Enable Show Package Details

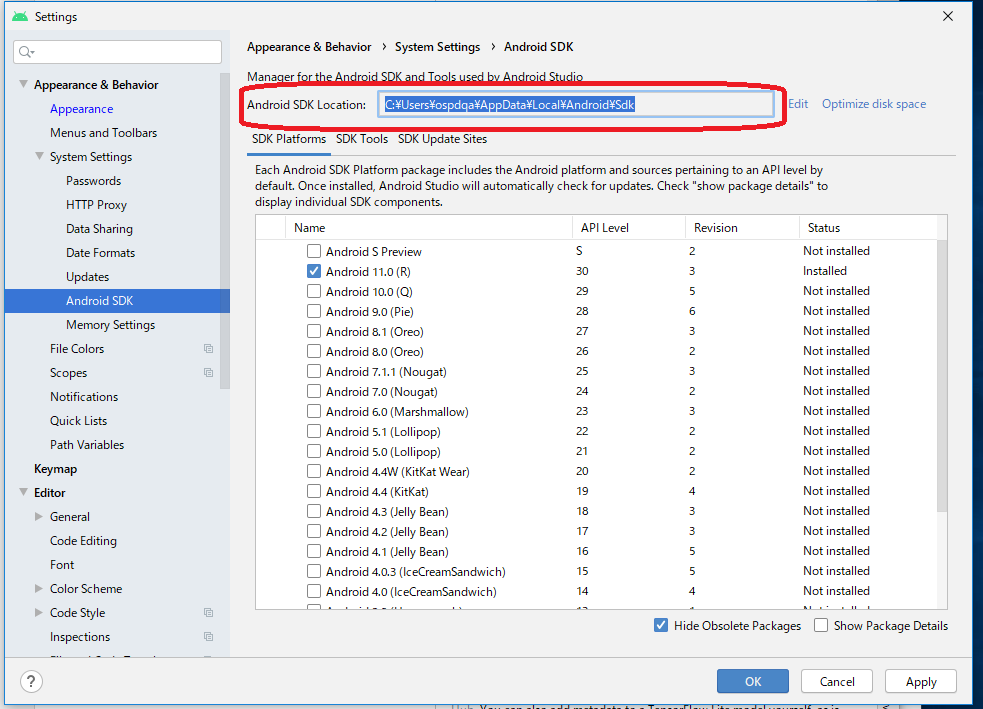(821, 626)
